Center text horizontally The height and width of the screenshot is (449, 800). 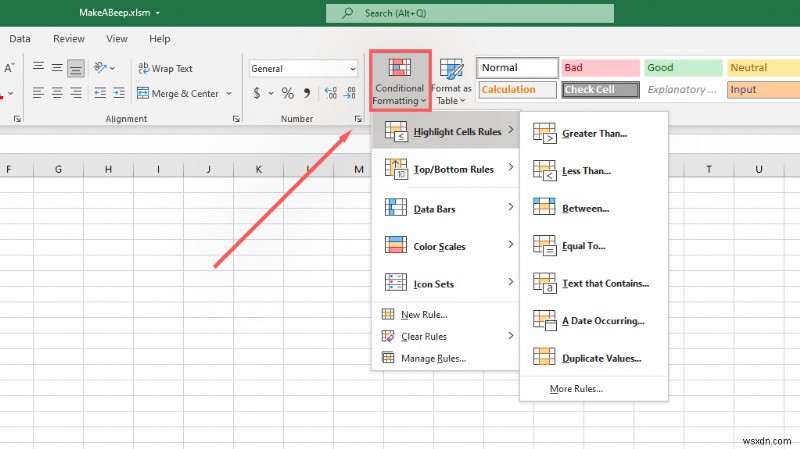click(57, 93)
